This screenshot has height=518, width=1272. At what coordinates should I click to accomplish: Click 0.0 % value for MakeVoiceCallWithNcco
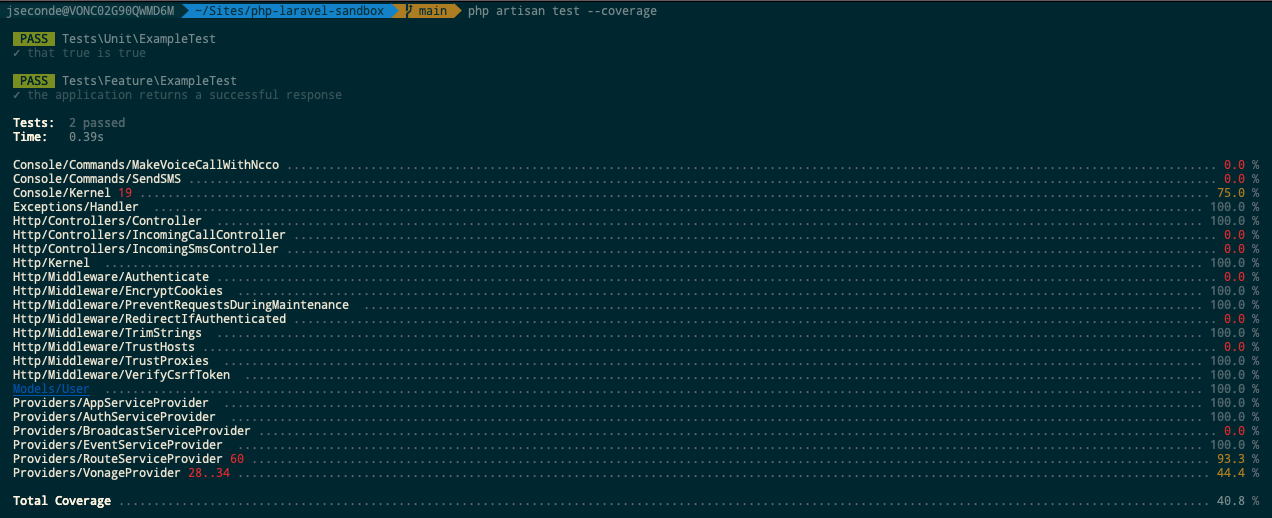(x=1241, y=165)
